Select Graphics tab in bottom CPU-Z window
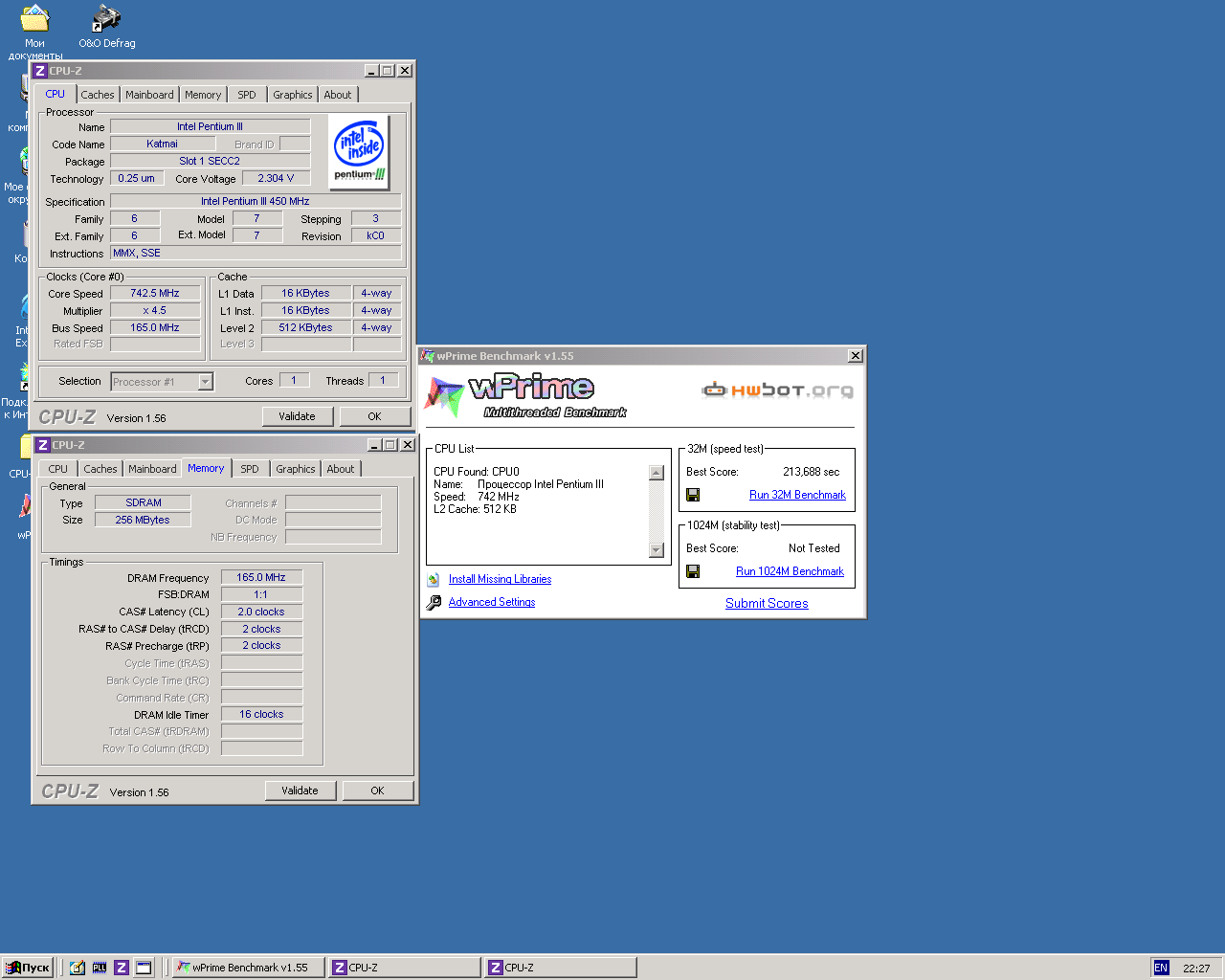The height and width of the screenshot is (980, 1225). tap(295, 469)
